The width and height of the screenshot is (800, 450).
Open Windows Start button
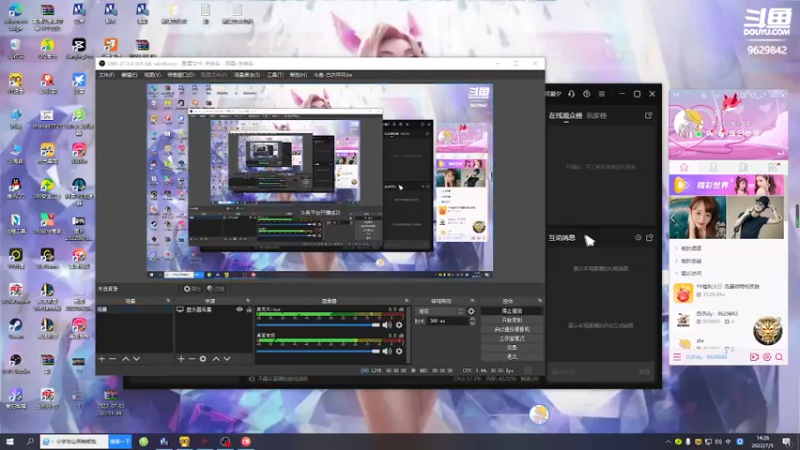[x=10, y=441]
